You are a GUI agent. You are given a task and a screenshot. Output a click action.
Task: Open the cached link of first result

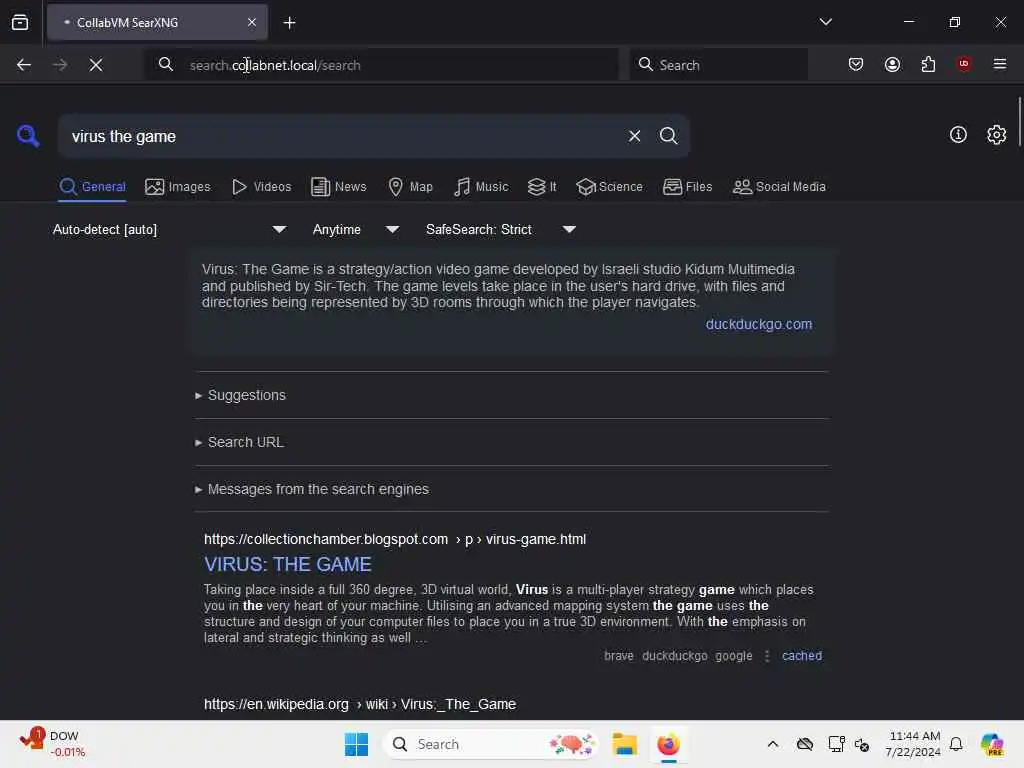(802, 656)
